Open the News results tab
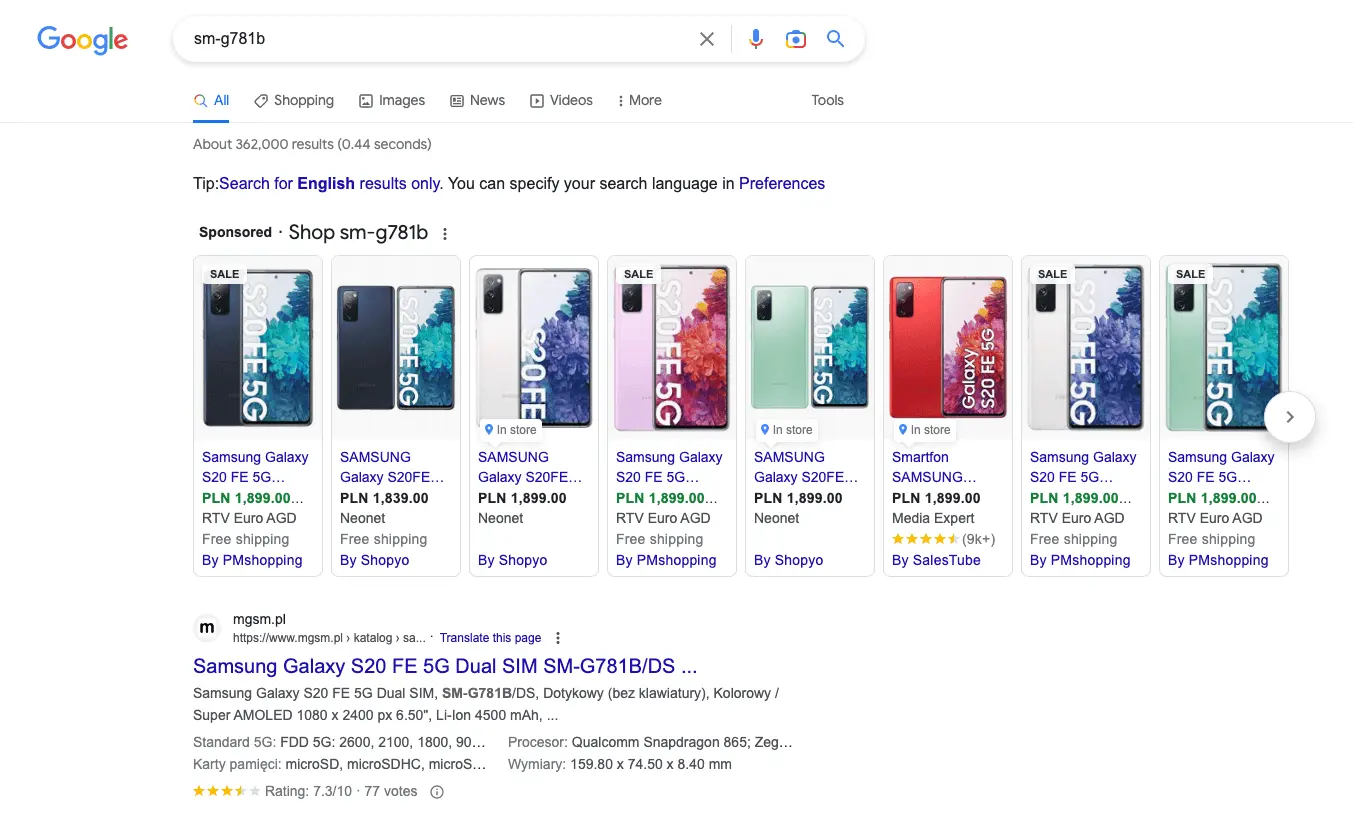This screenshot has width=1353, height=817. click(477, 100)
